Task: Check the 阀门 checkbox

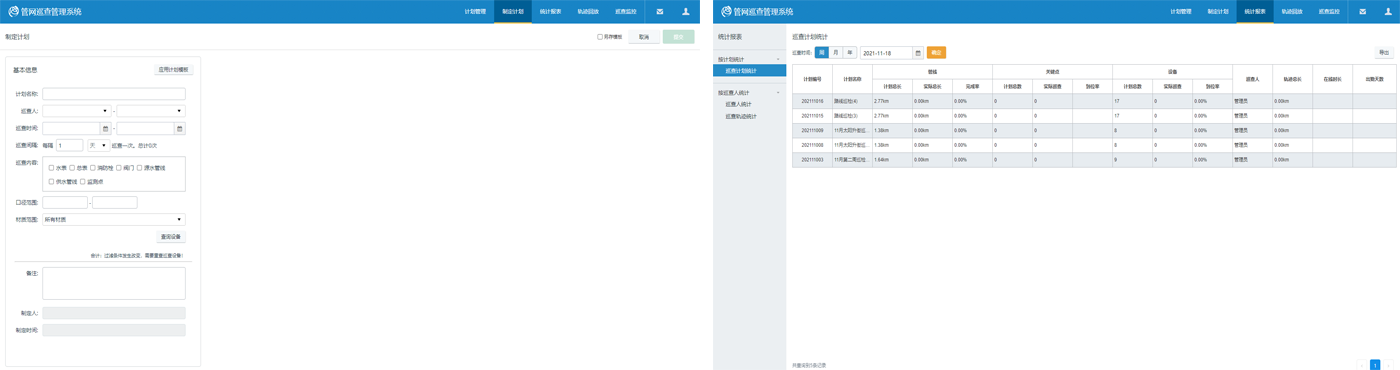Action: click(118, 168)
